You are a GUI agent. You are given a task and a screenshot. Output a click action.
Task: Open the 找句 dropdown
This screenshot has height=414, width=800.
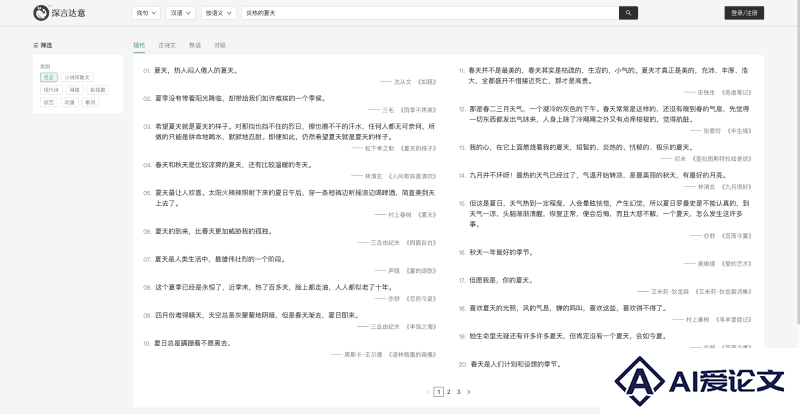coord(146,13)
